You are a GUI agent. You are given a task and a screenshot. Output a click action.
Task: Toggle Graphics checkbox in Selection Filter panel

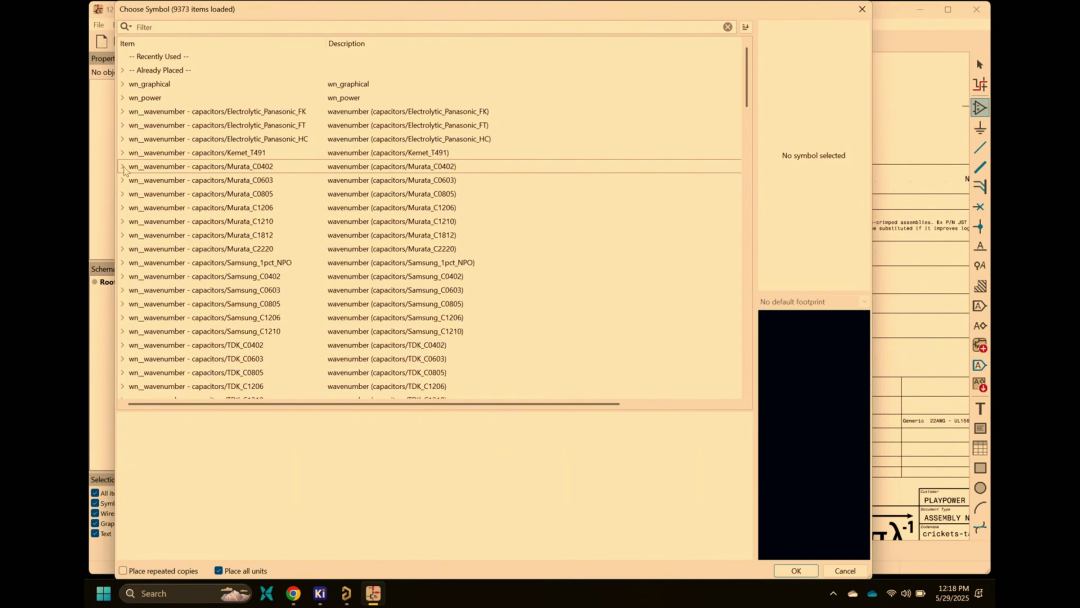click(x=95, y=523)
